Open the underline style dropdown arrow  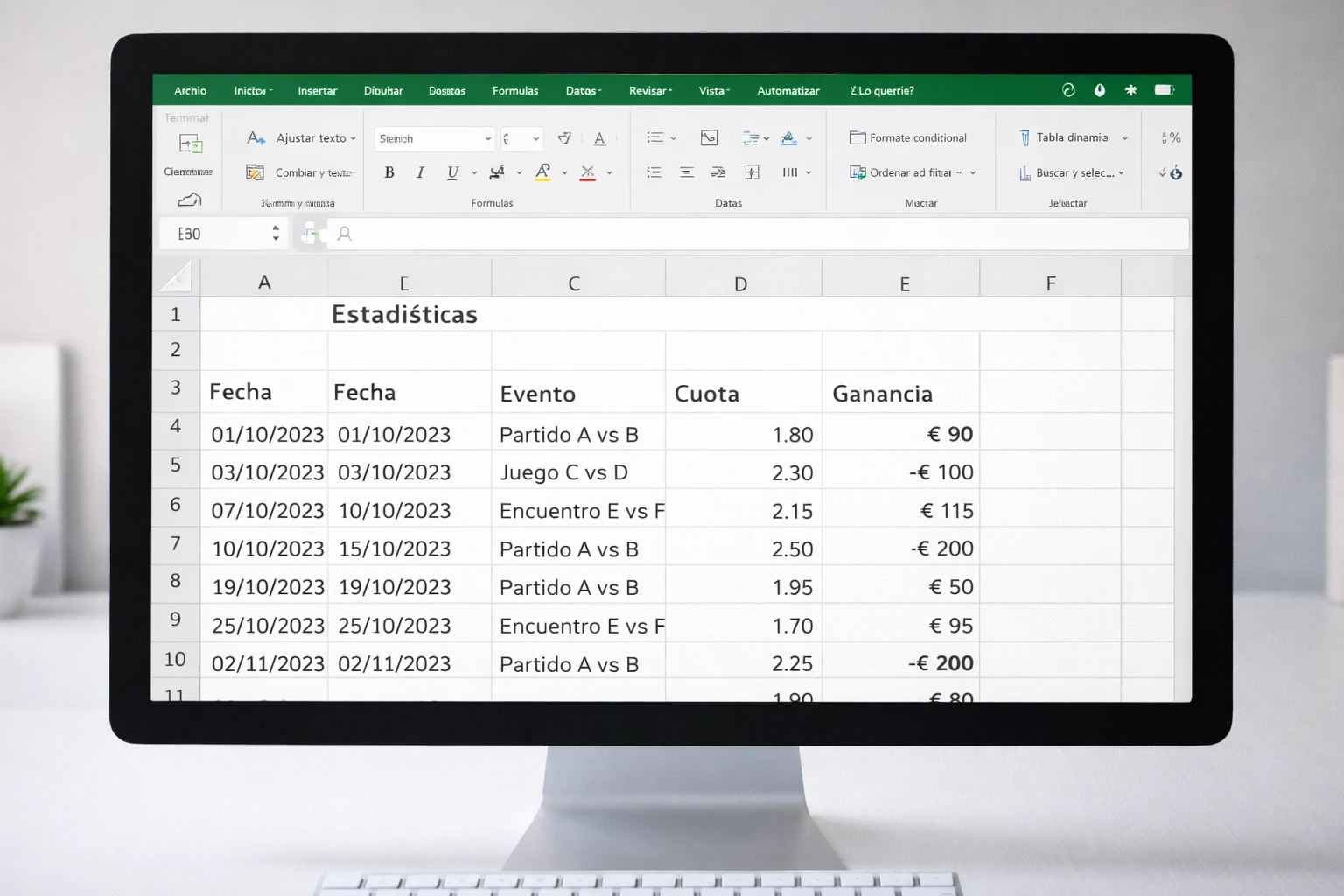coord(474,173)
